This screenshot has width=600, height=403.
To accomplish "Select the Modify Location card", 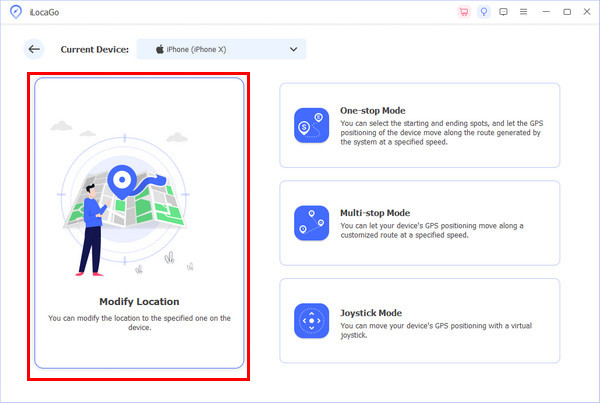I will (139, 224).
